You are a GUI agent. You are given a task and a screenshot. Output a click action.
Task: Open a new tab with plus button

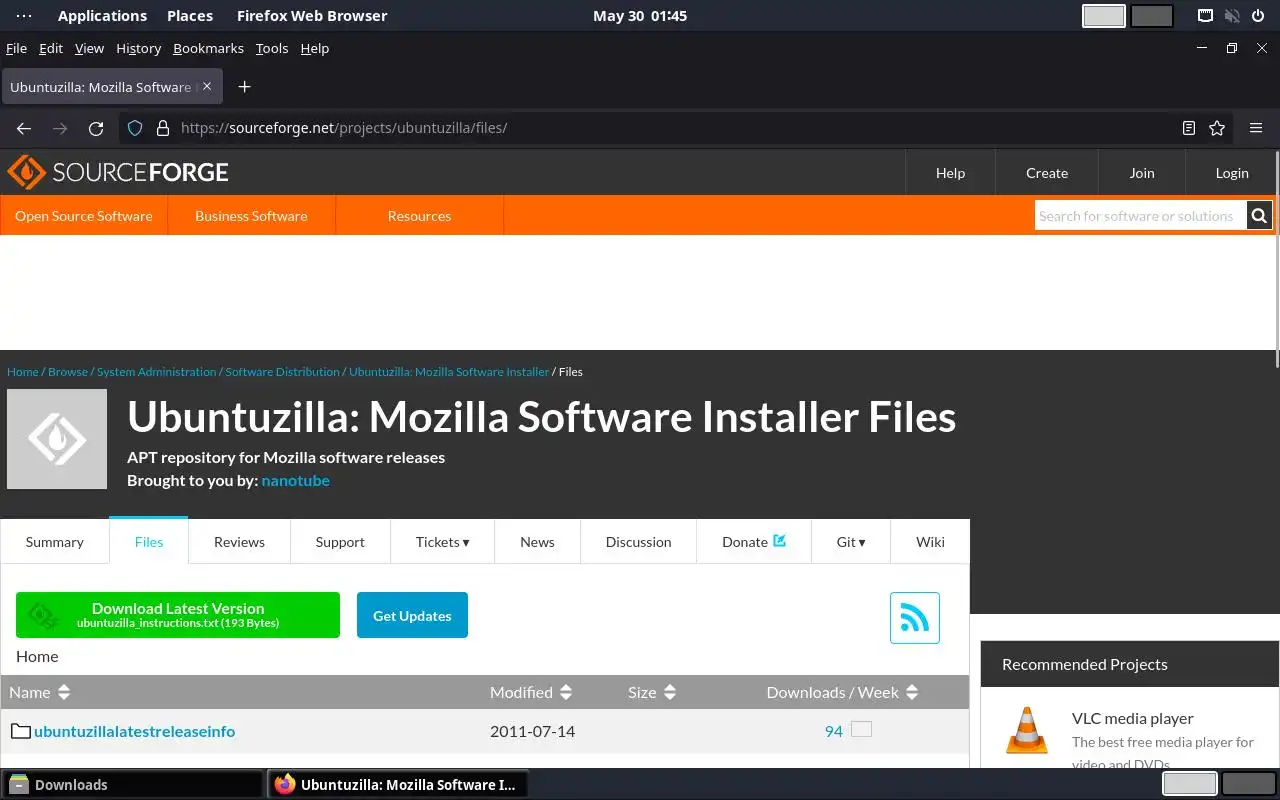[244, 87]
